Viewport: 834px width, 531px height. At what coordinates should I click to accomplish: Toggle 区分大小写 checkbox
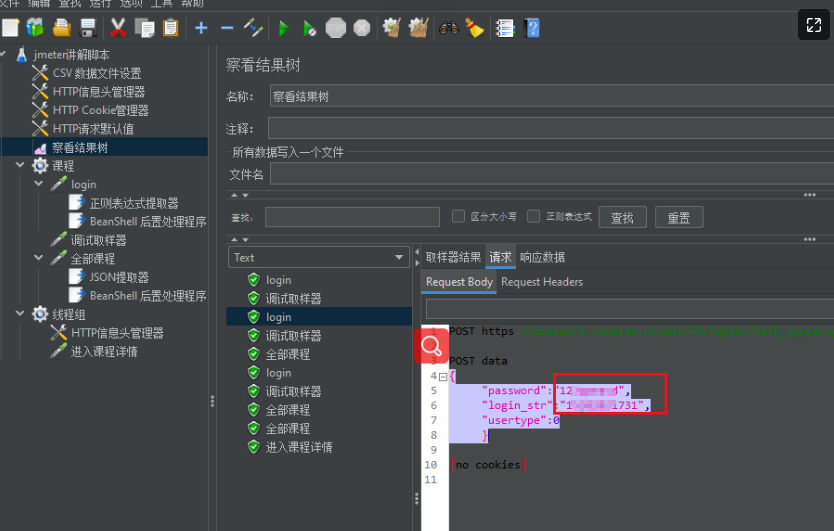(458, 216)
